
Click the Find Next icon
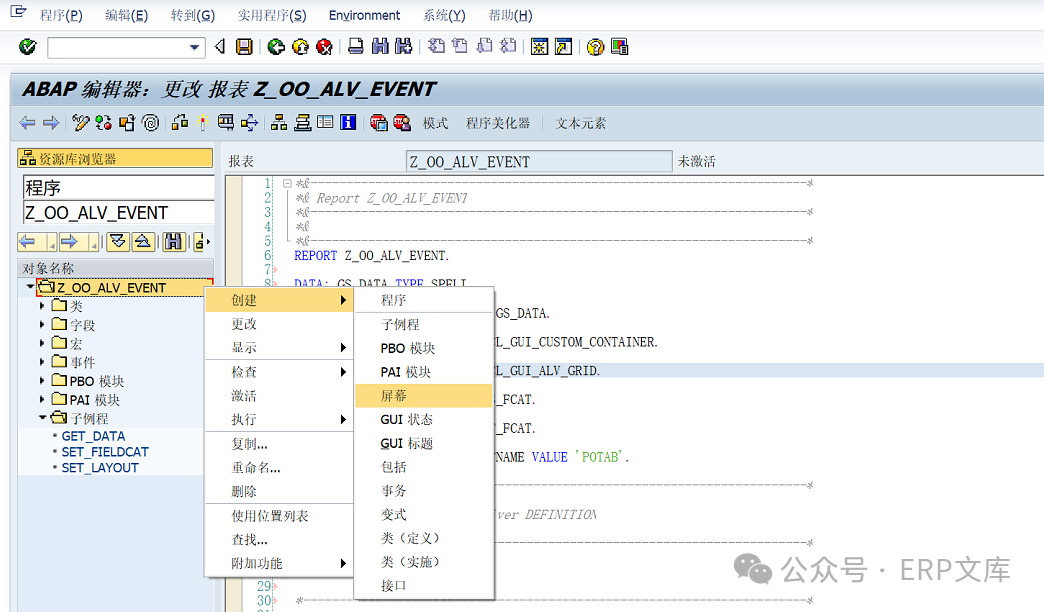(x=401, y=45)
